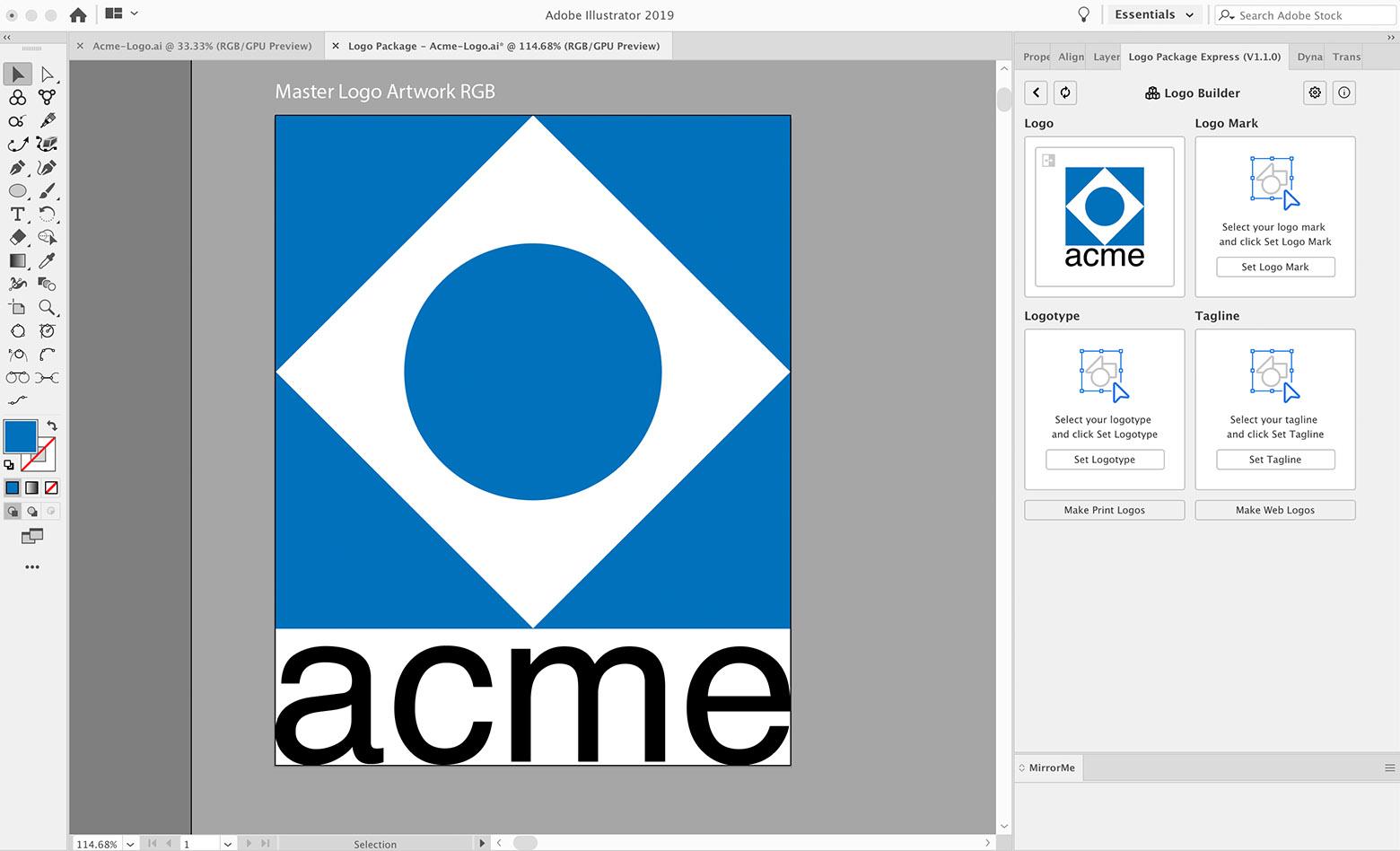Select the Direct Selection tool
Screen dimensions: 1400x851
pyautogui.click(x=48, y=74)
